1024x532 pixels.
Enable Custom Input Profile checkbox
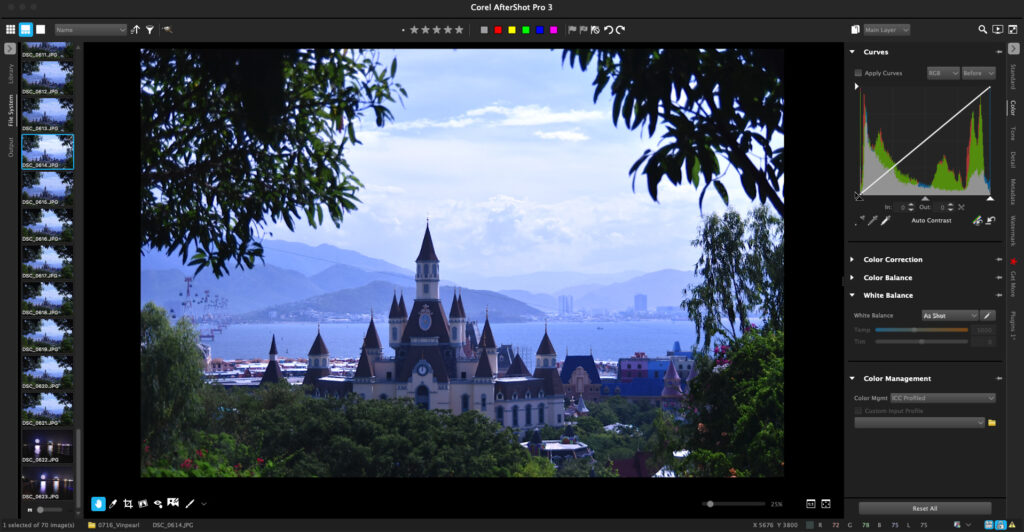[x=858, y=411]
